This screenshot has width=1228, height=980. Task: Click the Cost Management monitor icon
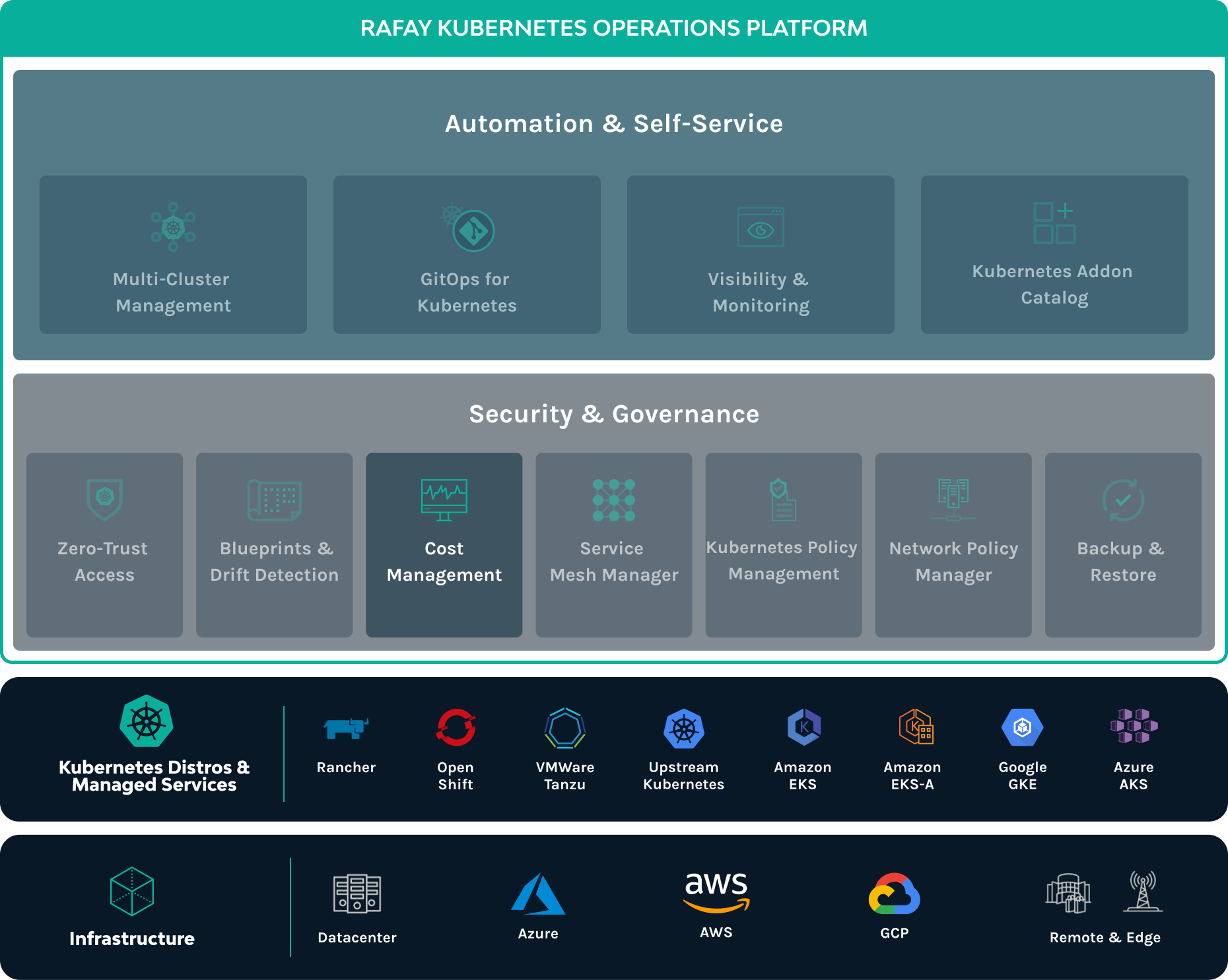444,500
